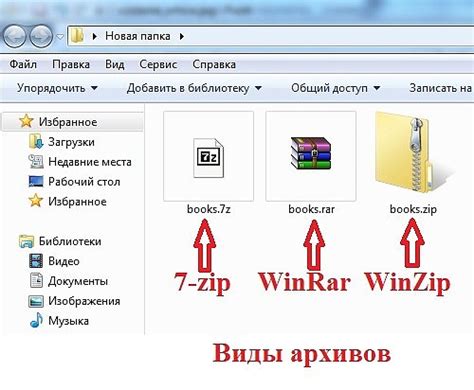Image resolution: width=474 pixels, height=390 pixels.
Task: Open recent pages dropdown next to Forward
Action: pos(60,36)
